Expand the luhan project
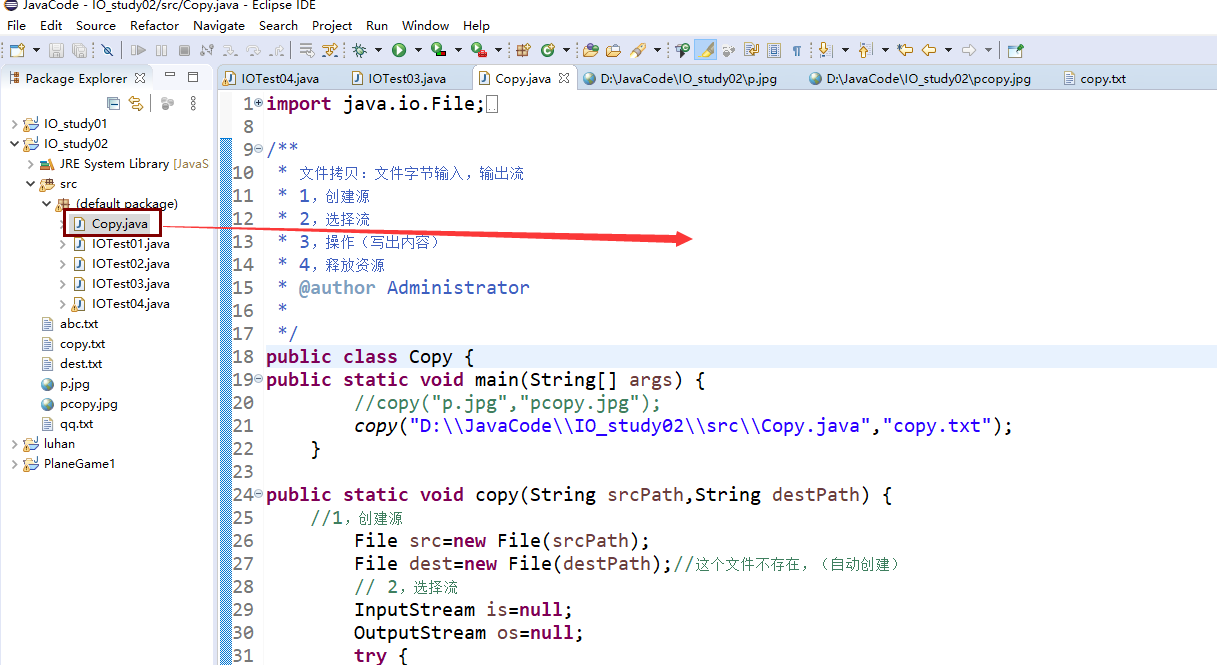The height and width of the screenshot is (665, 1217). (14, 444)
